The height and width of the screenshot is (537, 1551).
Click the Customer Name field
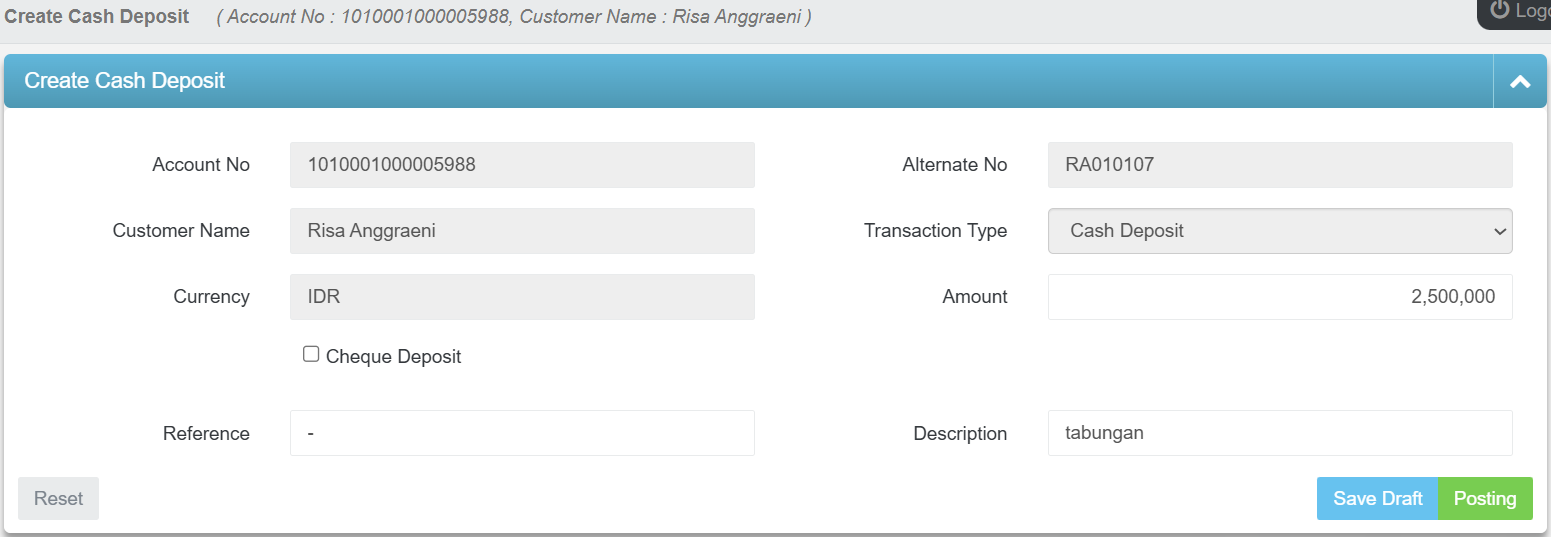point(521,231)
